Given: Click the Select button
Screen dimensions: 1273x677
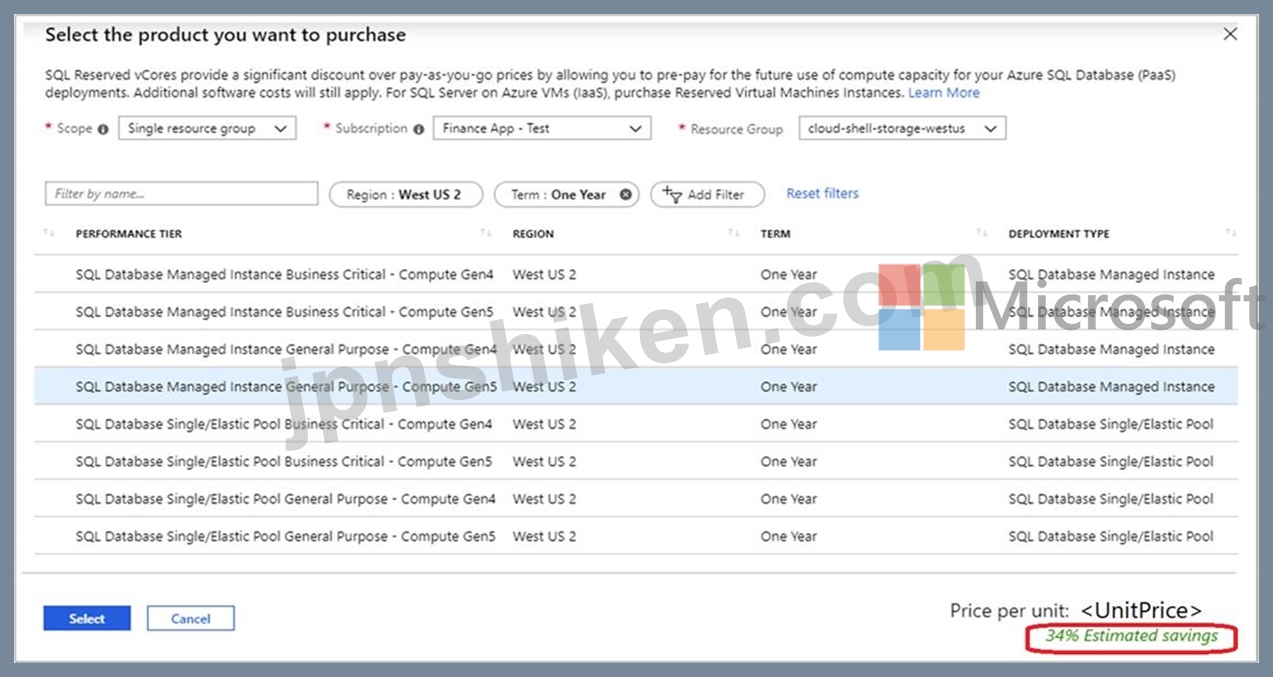Looking at the screenshot, I should pyautogui.click(x=87, y=618).
